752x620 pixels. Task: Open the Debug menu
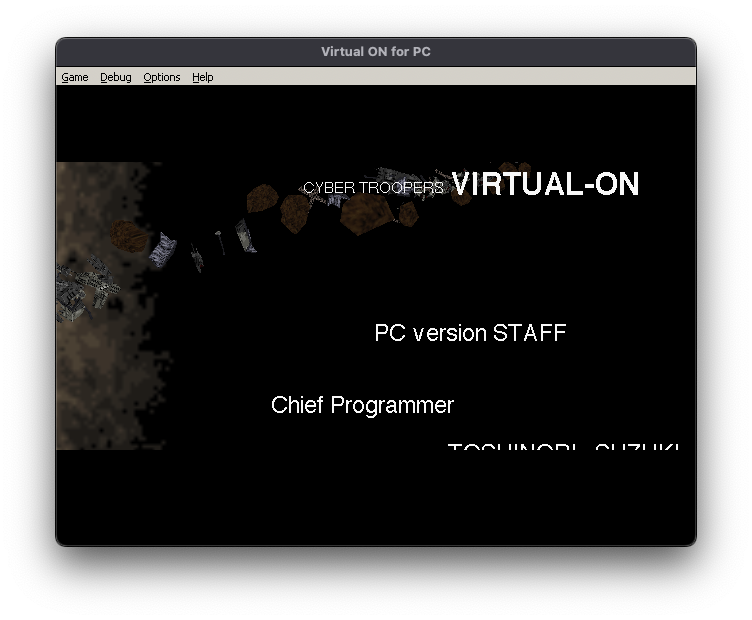(116, 77)
